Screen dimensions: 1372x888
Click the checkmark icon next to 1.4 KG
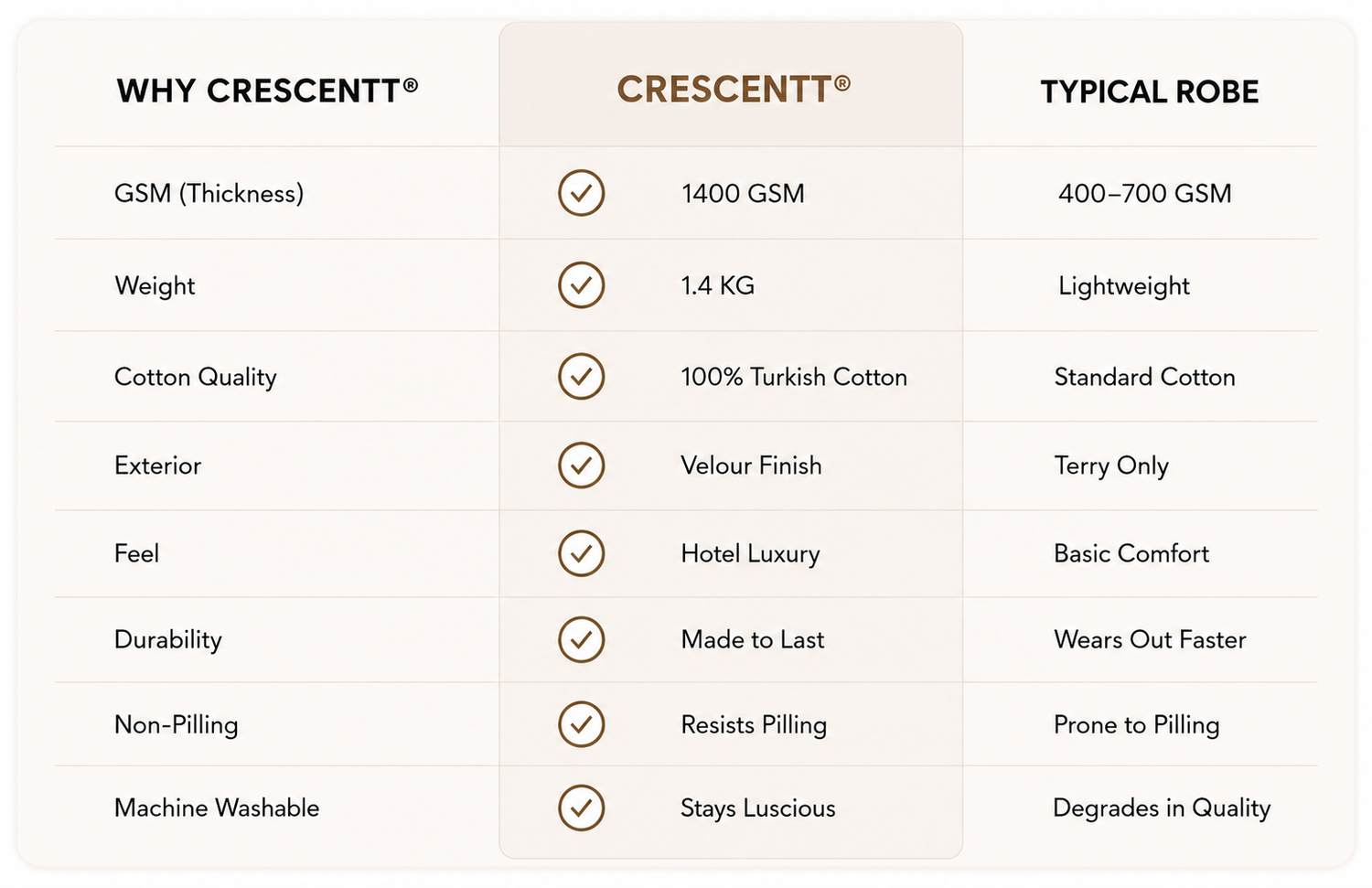pos(582,285)
